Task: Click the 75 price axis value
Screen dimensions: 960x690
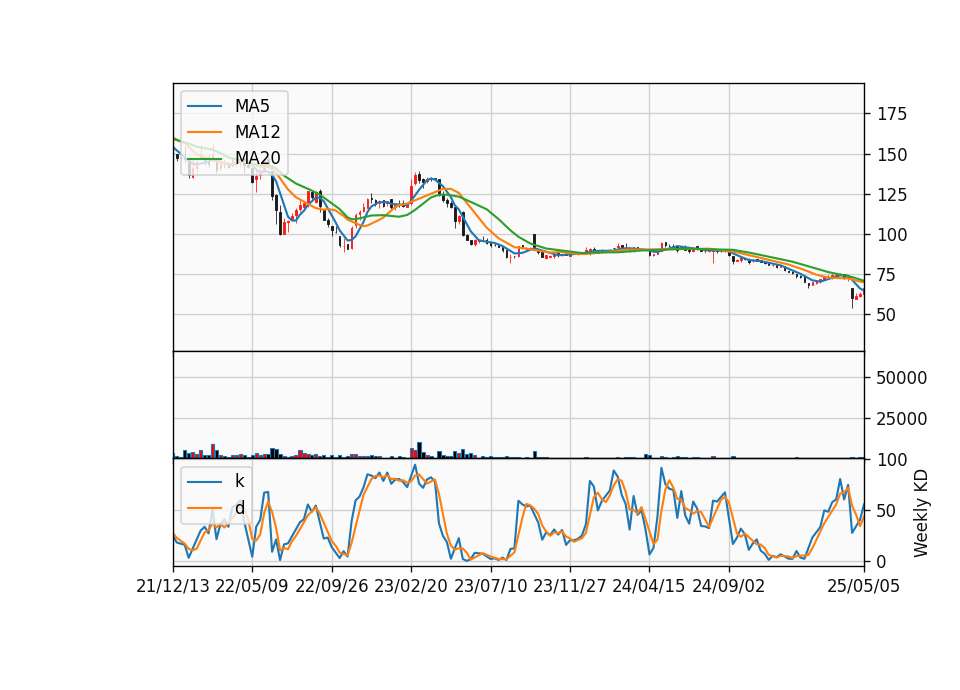Action: tap(887, 275)
